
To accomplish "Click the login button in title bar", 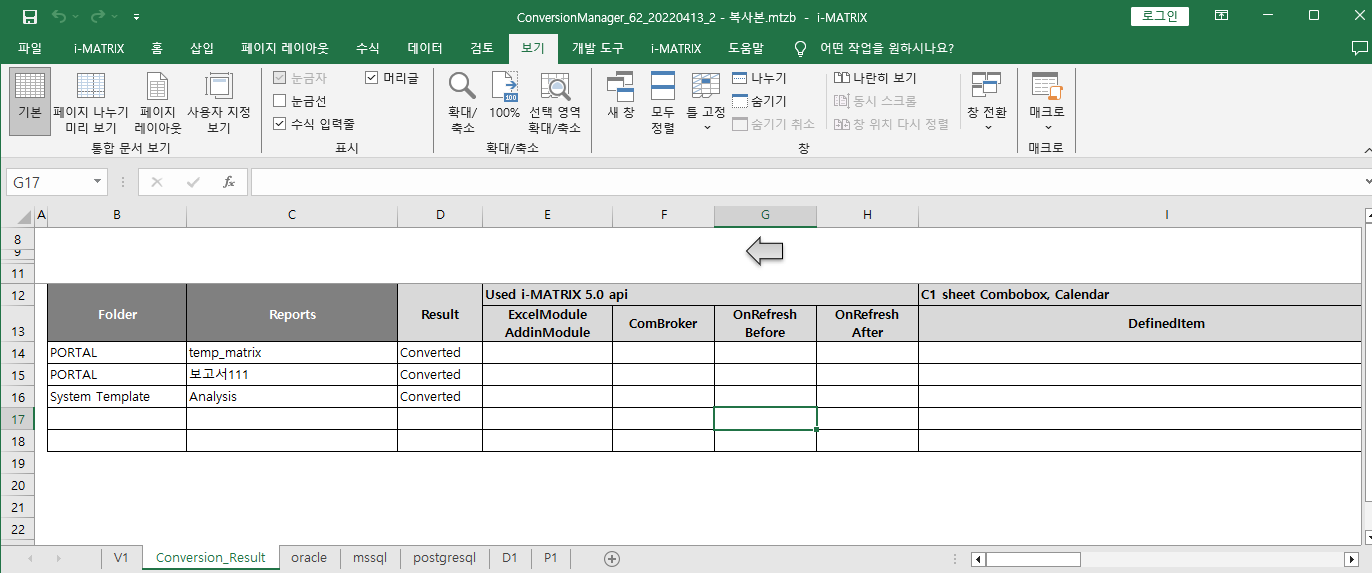I will (x=1160, y=16).
